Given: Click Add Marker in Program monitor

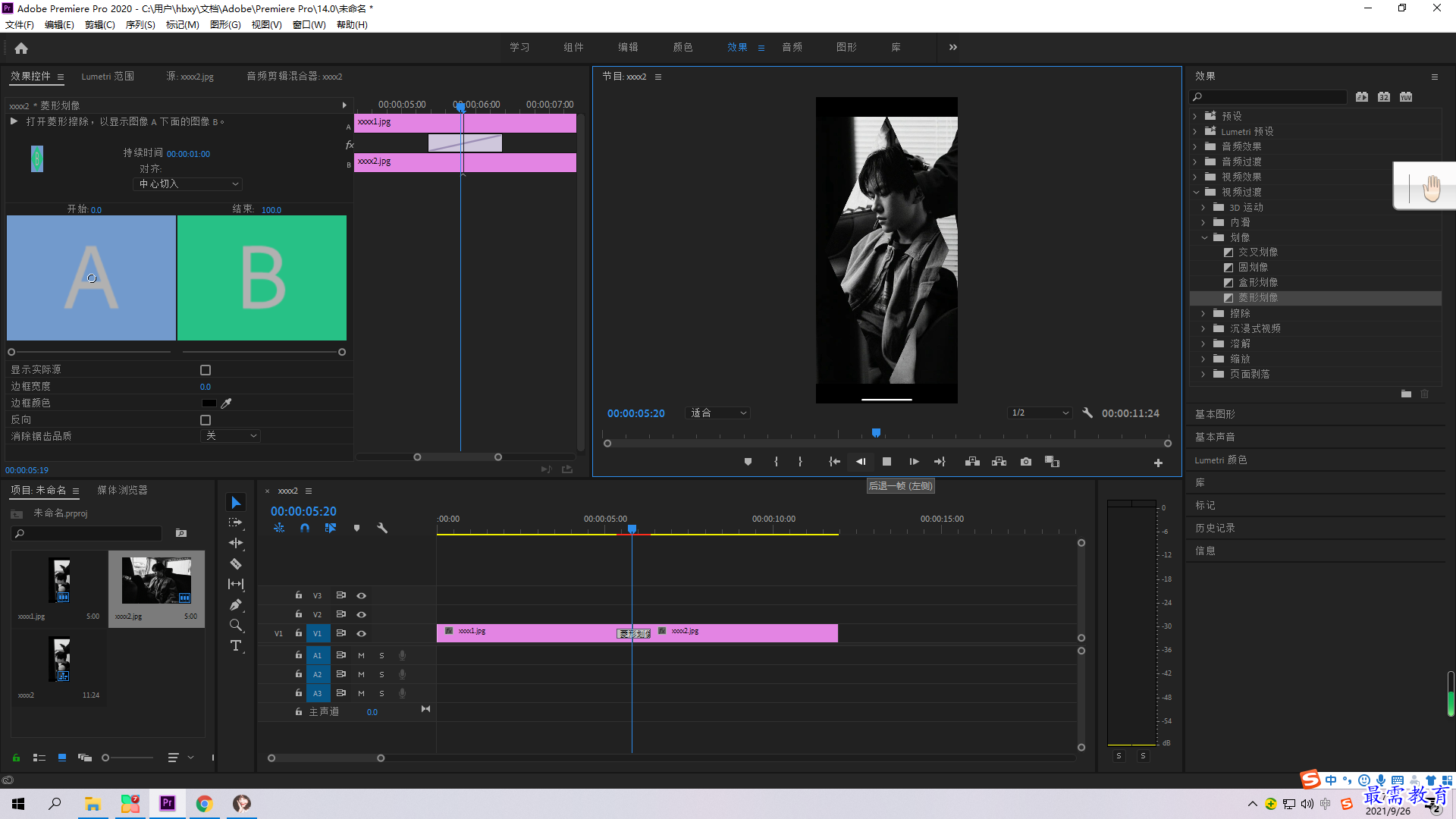Looking at the screenshot, I should pyautogui.click(x=748, y=462).
